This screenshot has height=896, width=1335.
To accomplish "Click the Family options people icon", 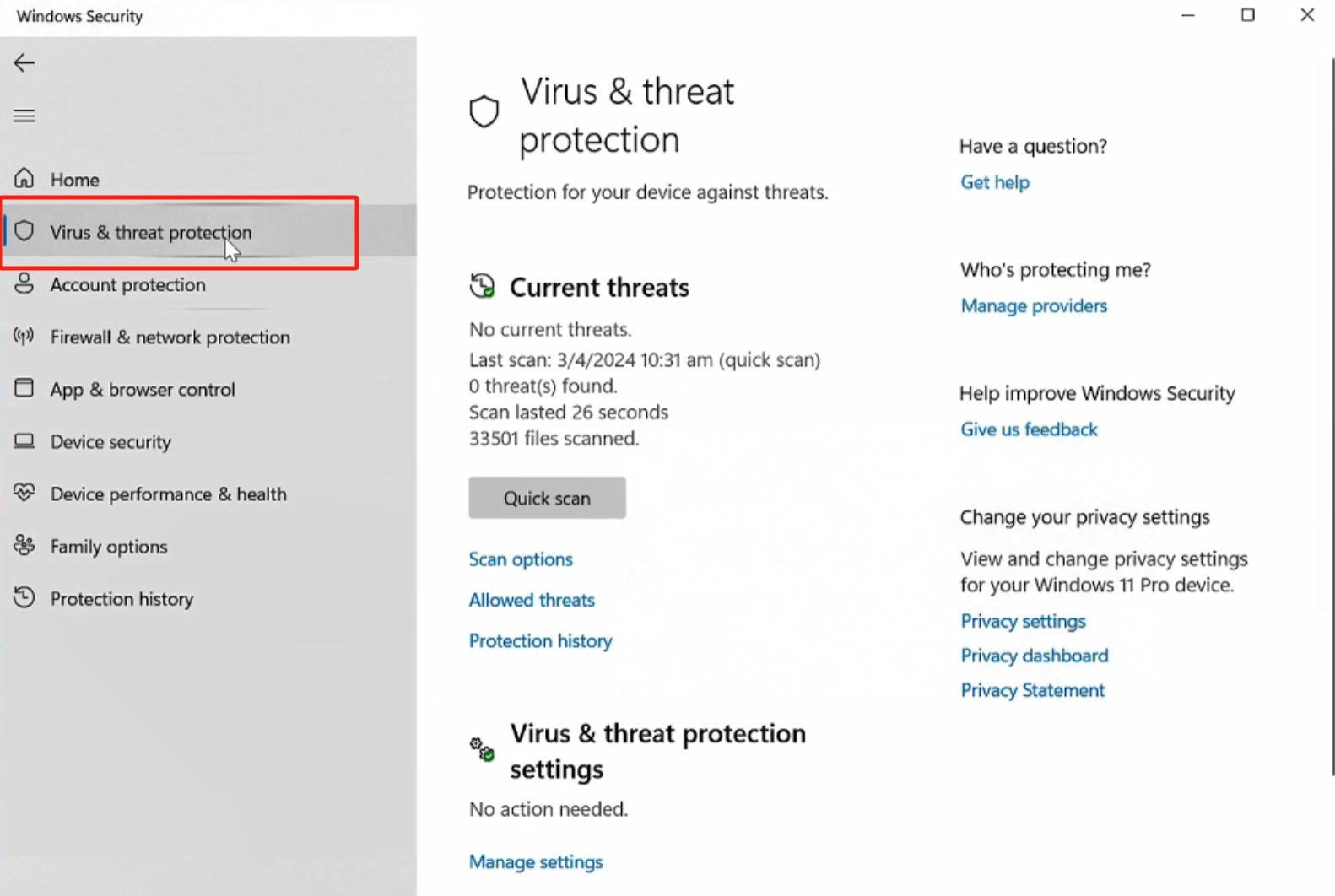I will [24, 546].
